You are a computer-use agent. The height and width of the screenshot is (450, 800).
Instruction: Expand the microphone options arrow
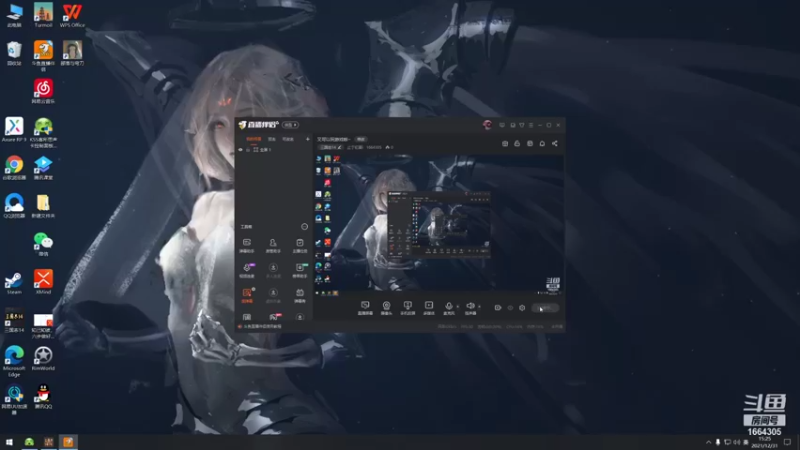tap(458, 307)
